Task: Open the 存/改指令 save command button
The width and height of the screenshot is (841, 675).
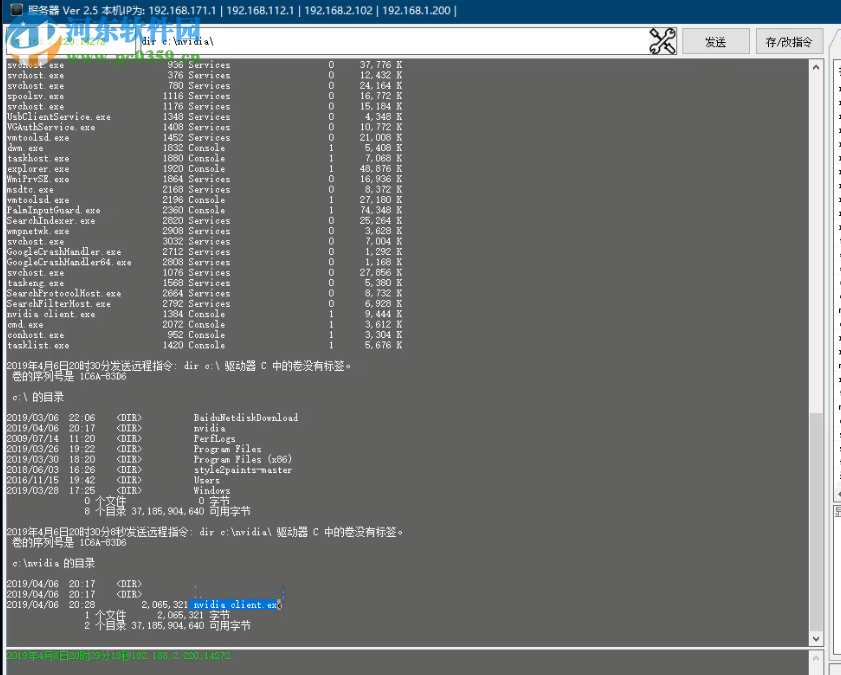Action: click(x=789, y=42)
